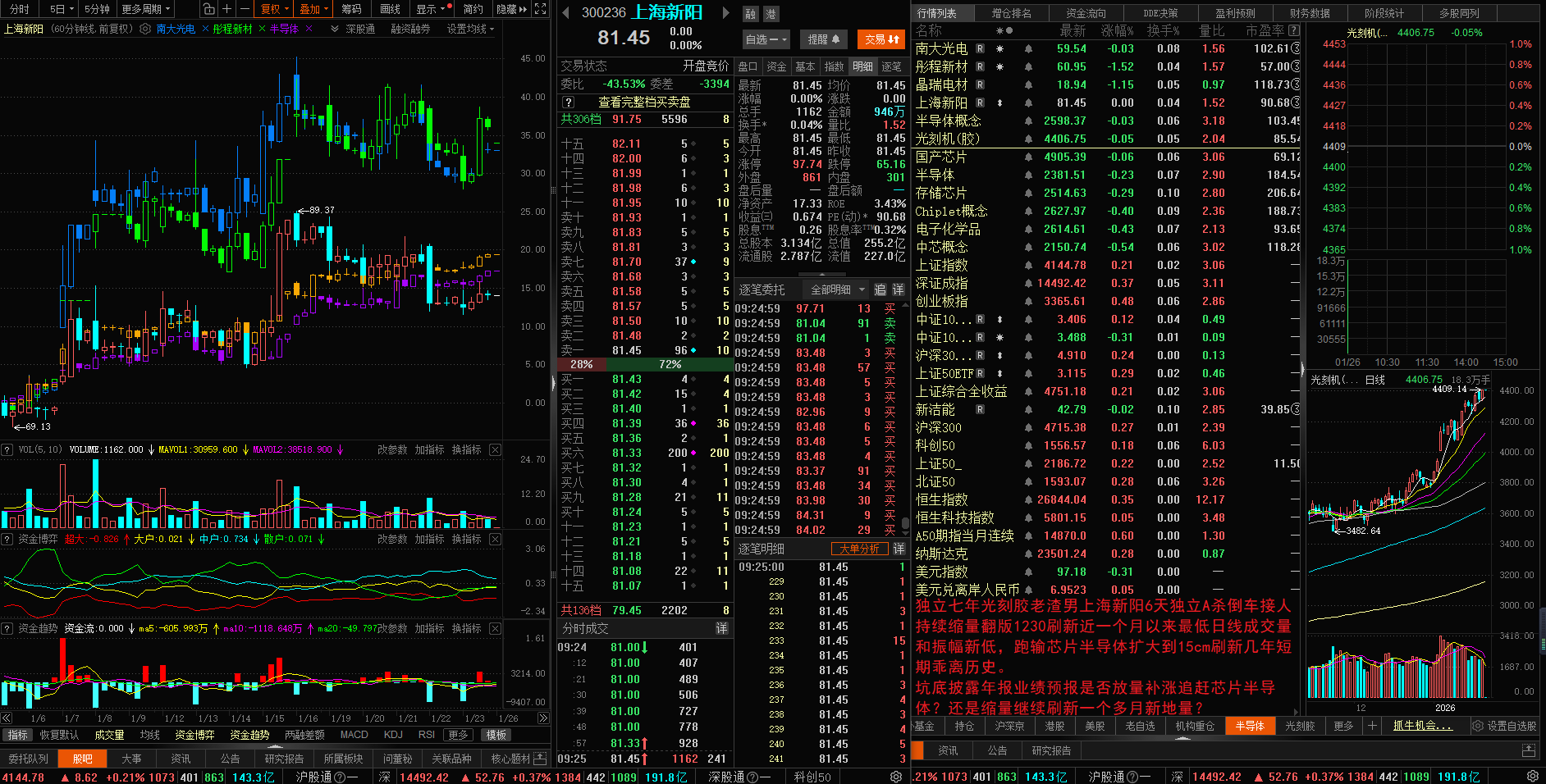The image size is (1546, 784).
Task: Open help for the VOL indicator
Action: coord(7,449)
